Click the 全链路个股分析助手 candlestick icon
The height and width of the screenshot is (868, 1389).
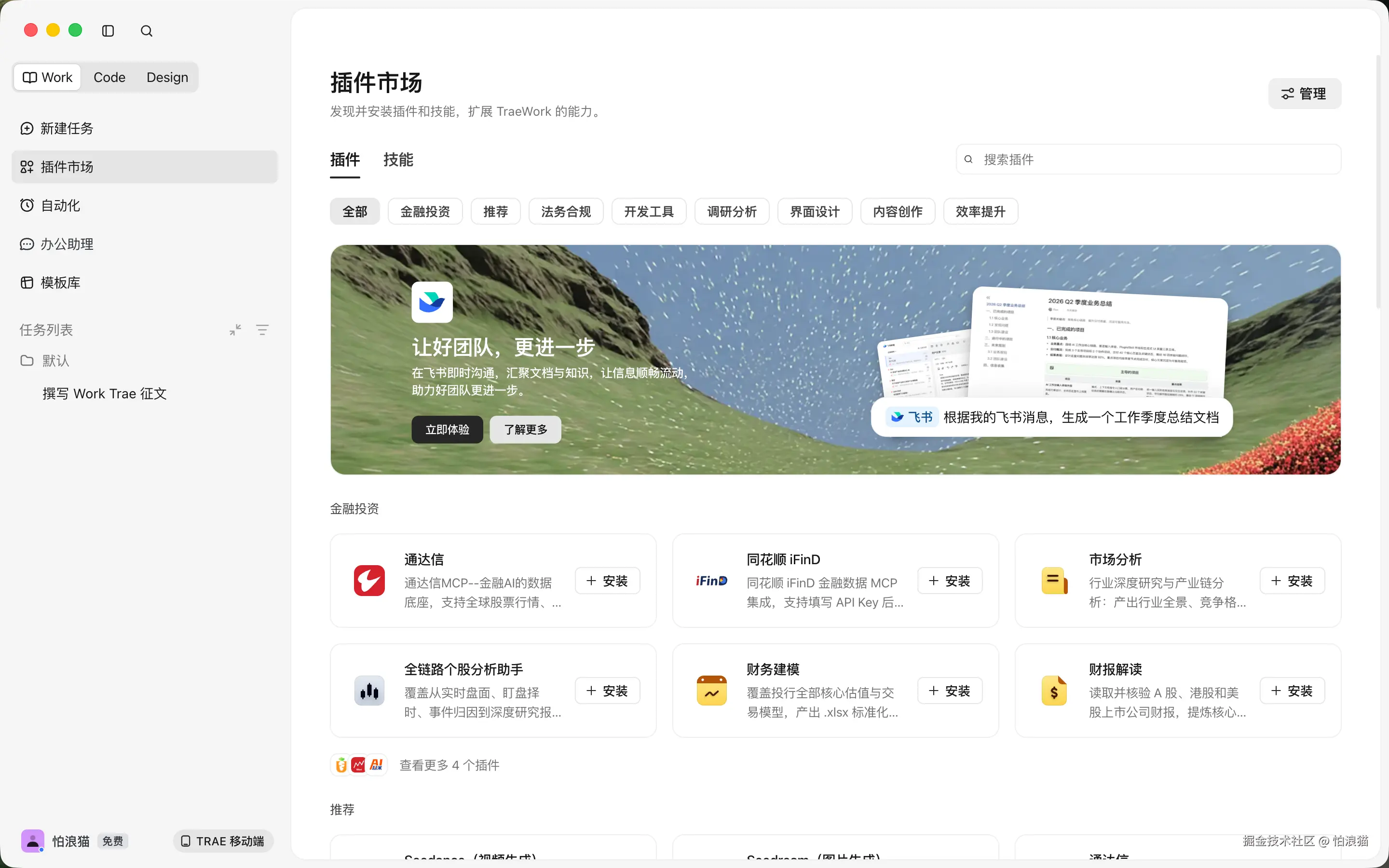click(x=369, y=691)
